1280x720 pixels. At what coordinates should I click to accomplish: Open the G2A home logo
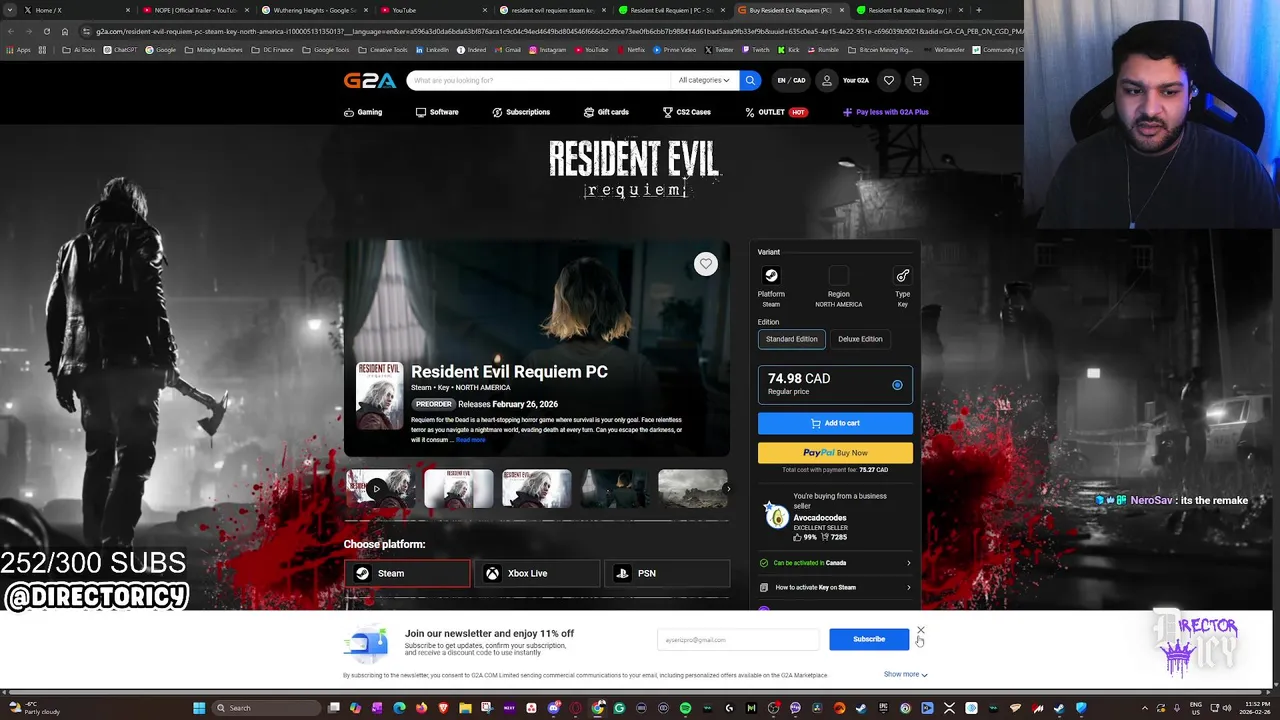(369, 81)
